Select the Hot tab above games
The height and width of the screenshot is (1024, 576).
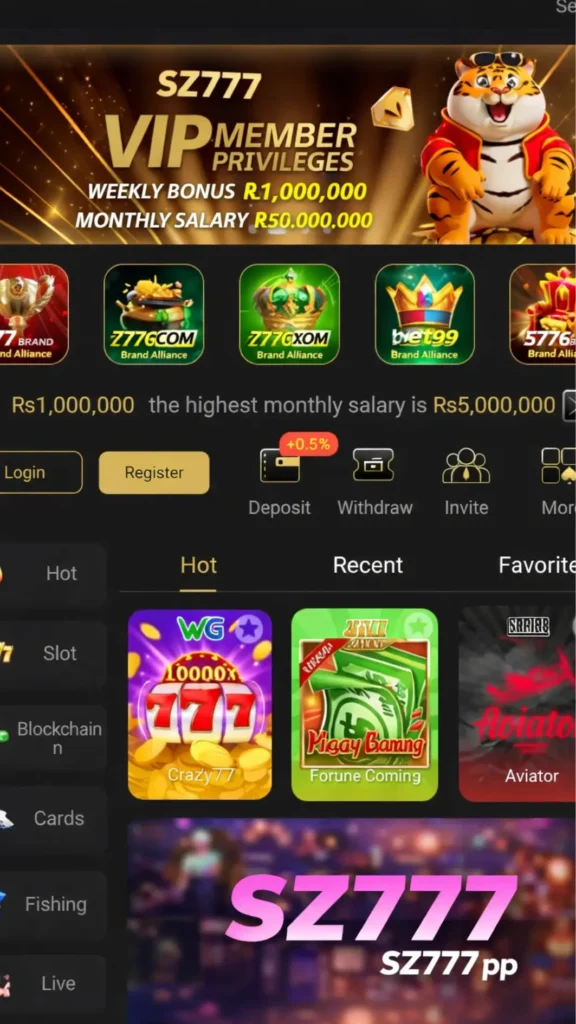click(x=199, y=565)
